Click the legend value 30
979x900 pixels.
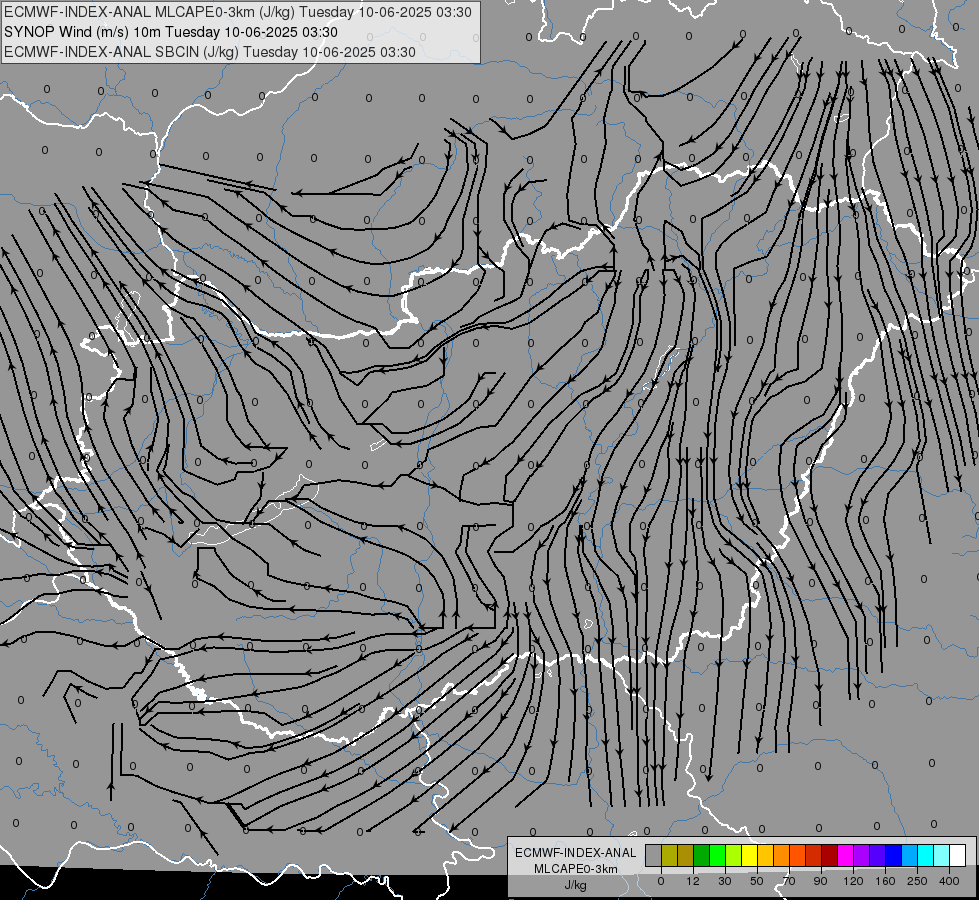(724, 881)
